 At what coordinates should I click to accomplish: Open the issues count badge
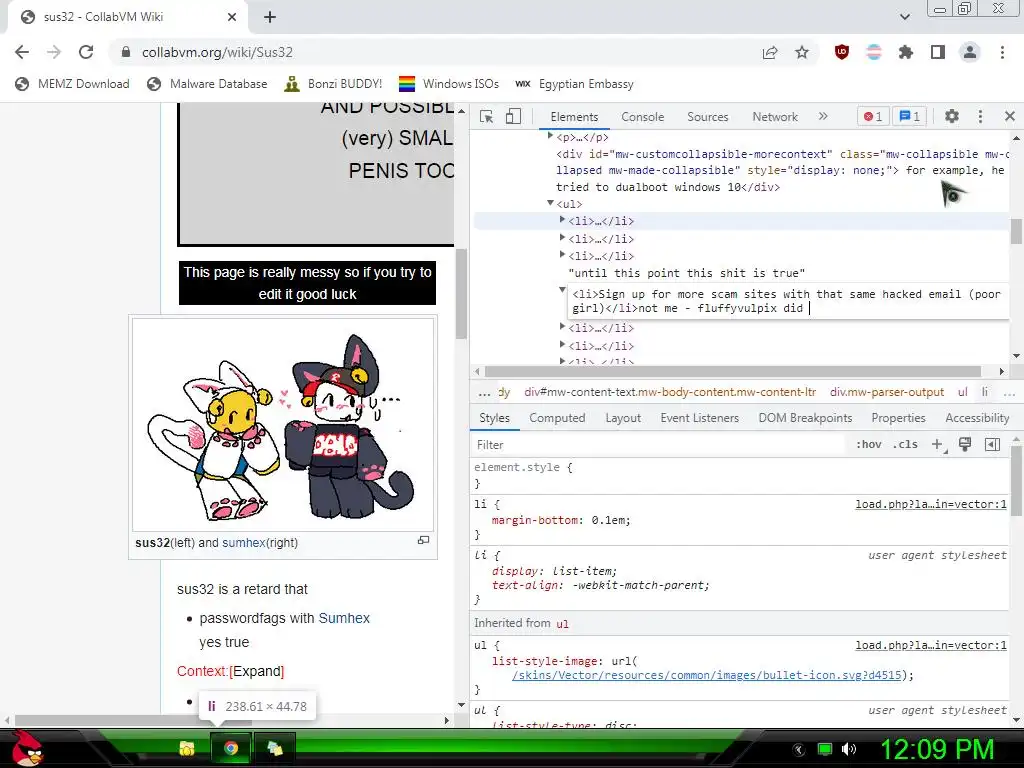pos(909,116)
